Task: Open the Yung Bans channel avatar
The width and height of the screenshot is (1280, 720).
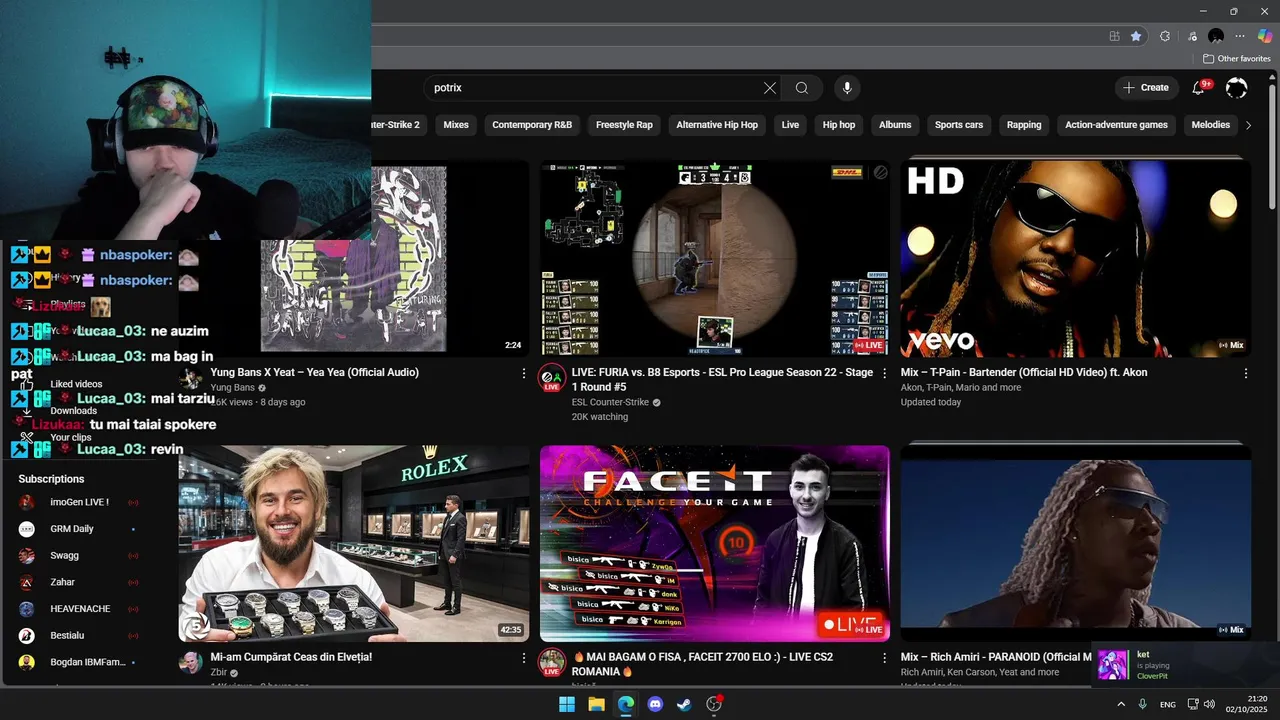Action: (x=190, y=379)
